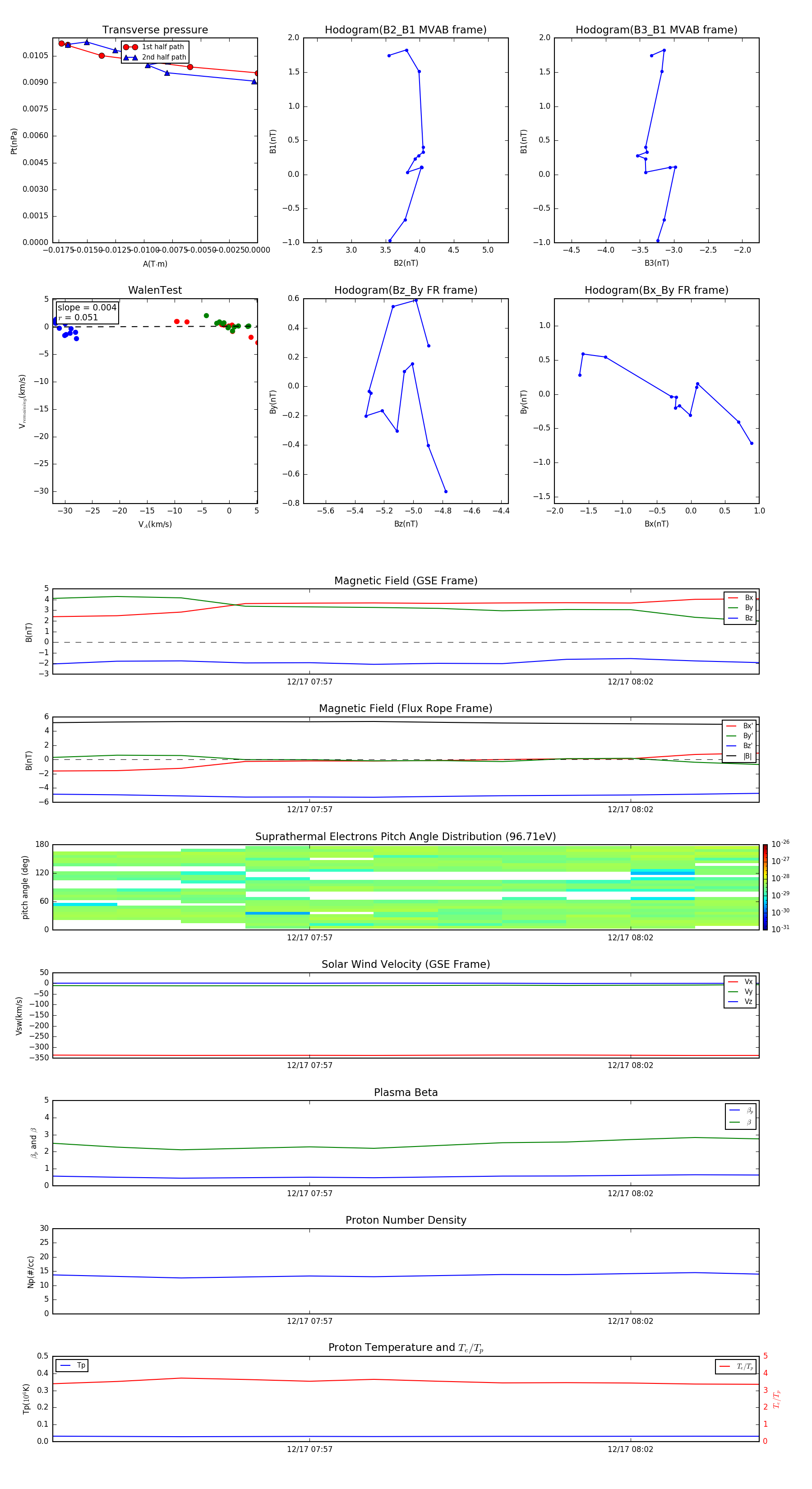The width and height of the screenshot is (812, 1489).
Task: Click the 'Bz' legend entry in GSE magnetic field plot
Action: coord(740,618)
